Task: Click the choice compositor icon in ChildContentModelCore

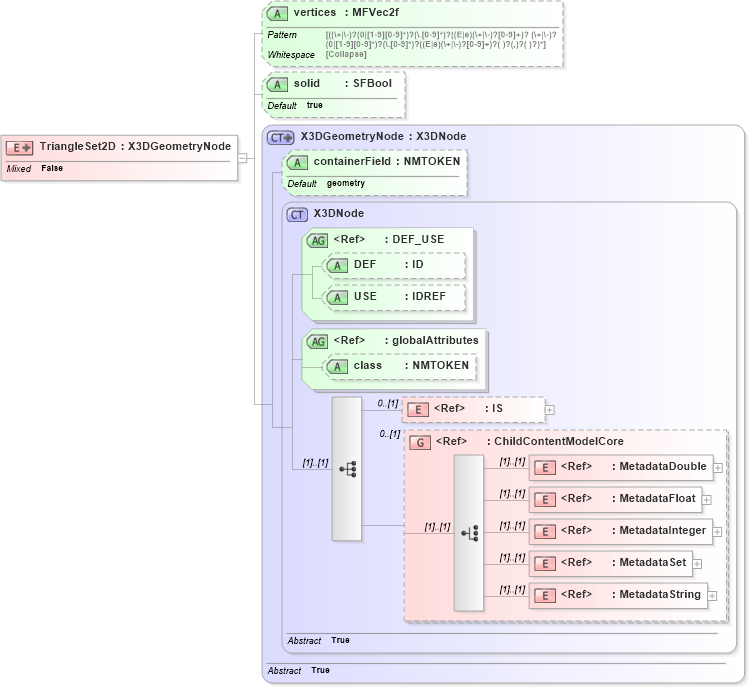Action: click(x=469, y=533)
